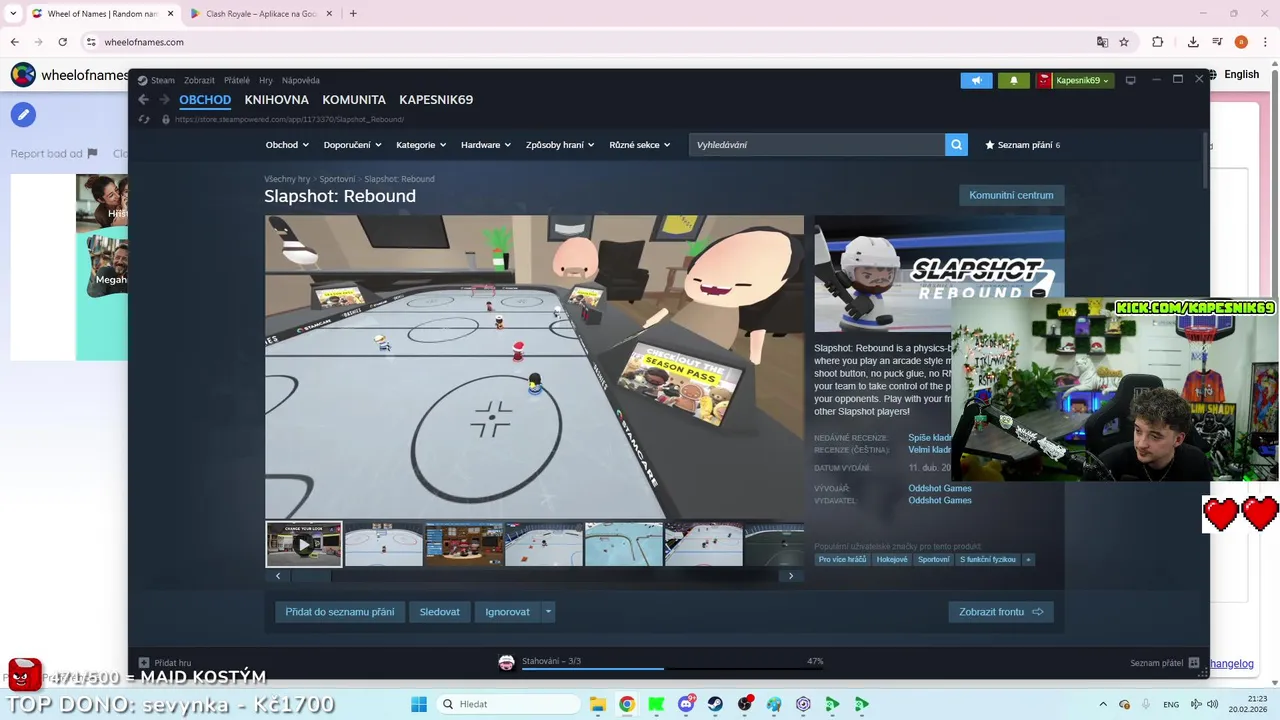
Task: Open Chrome tab search dropdown arrow
Action: coord(13,13)
